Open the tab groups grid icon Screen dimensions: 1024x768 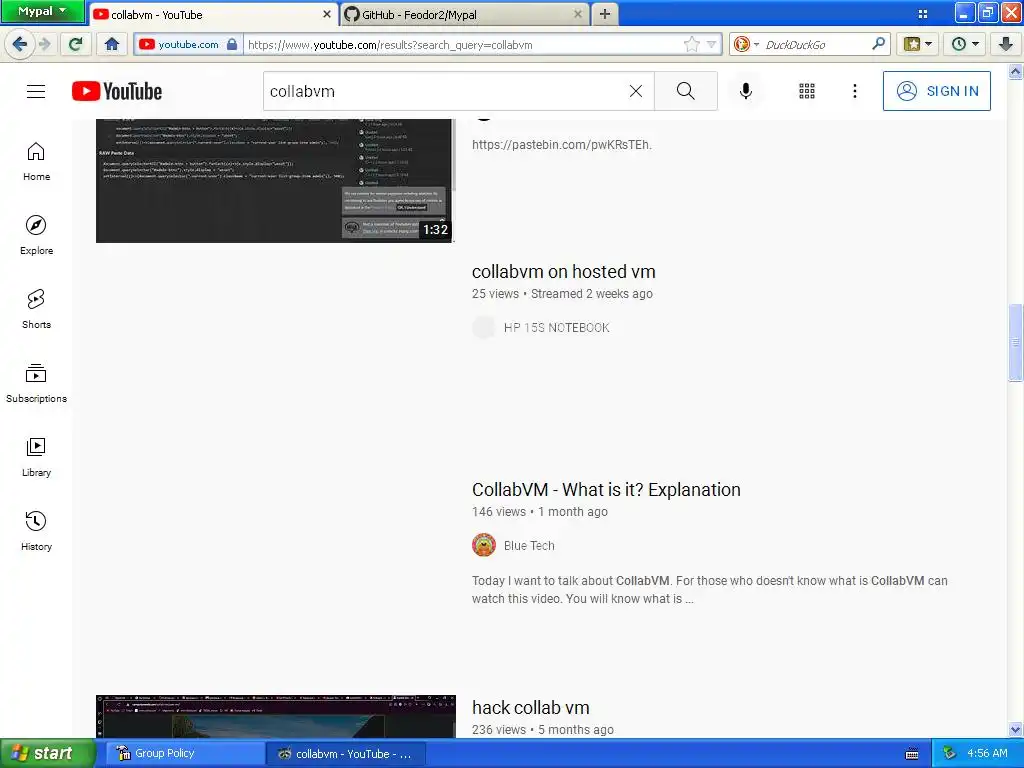coord(923,14)
